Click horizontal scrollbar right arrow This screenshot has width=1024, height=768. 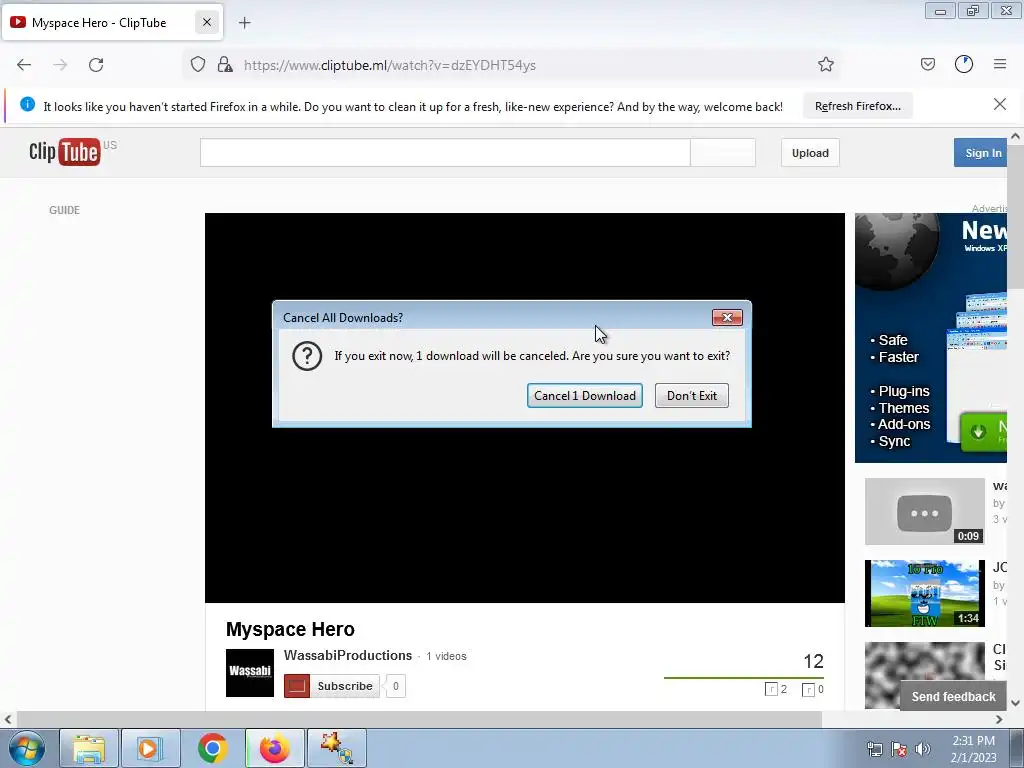(999, 720)
